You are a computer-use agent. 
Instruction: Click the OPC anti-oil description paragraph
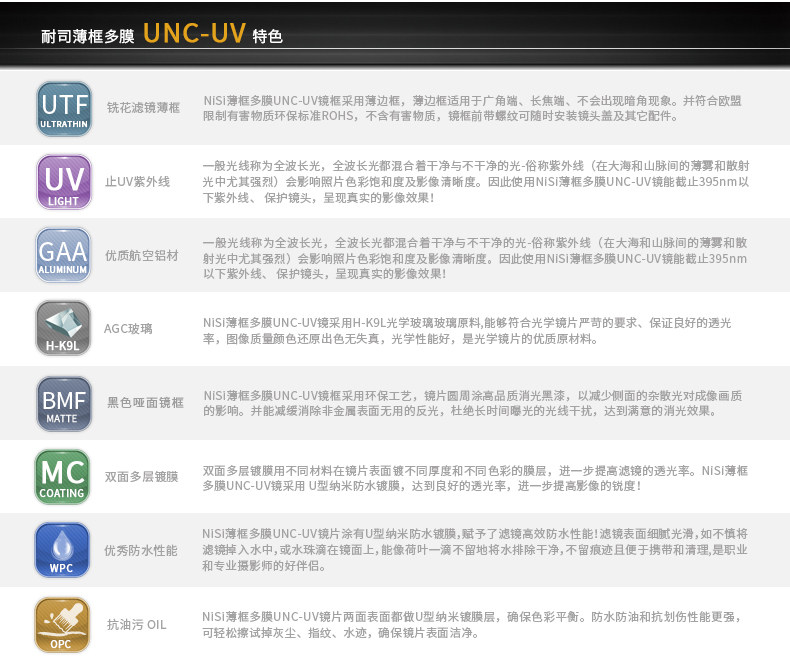pyautogui.click(x=472, y=625)
